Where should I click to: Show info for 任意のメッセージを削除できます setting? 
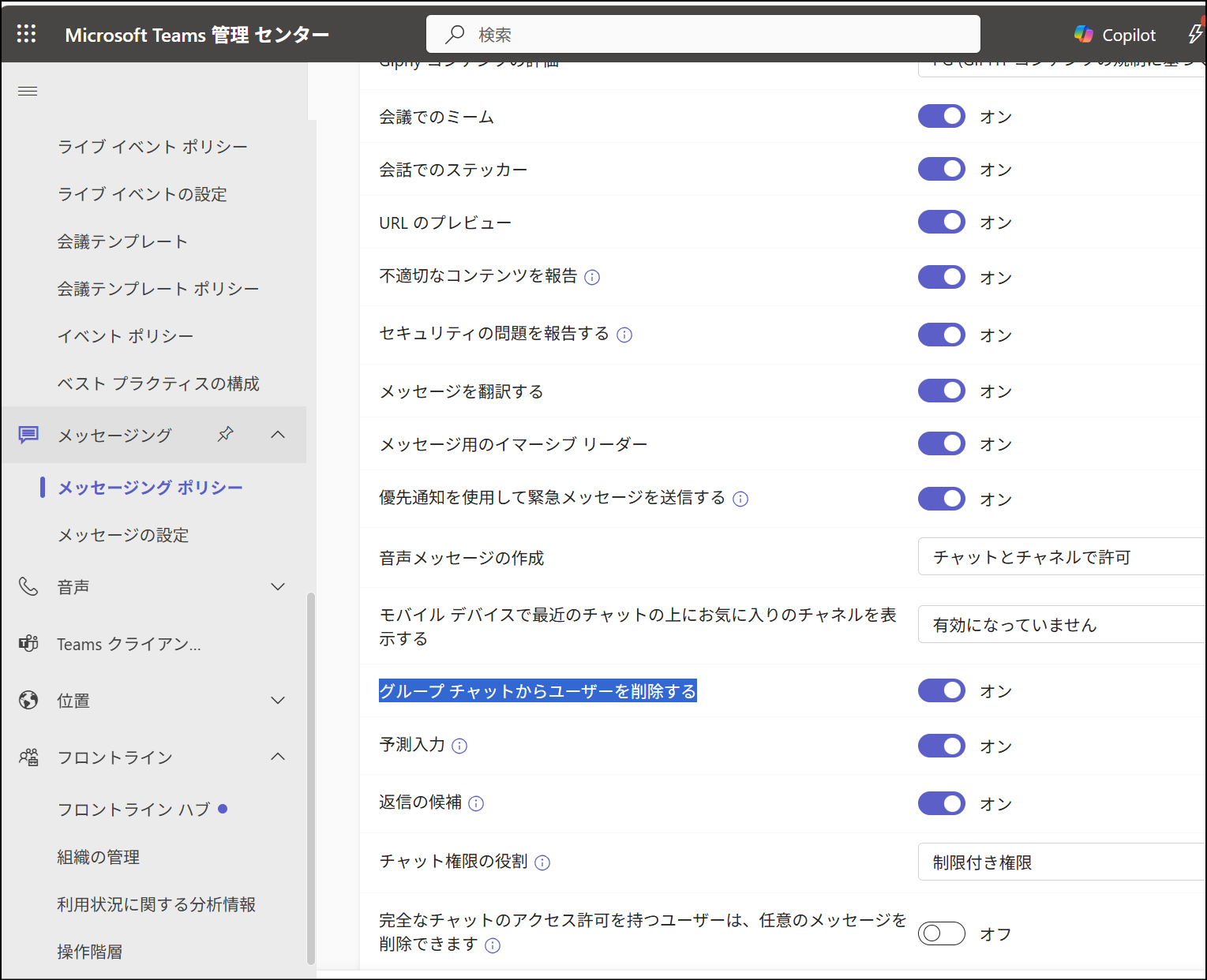click(x=493, y=945)
